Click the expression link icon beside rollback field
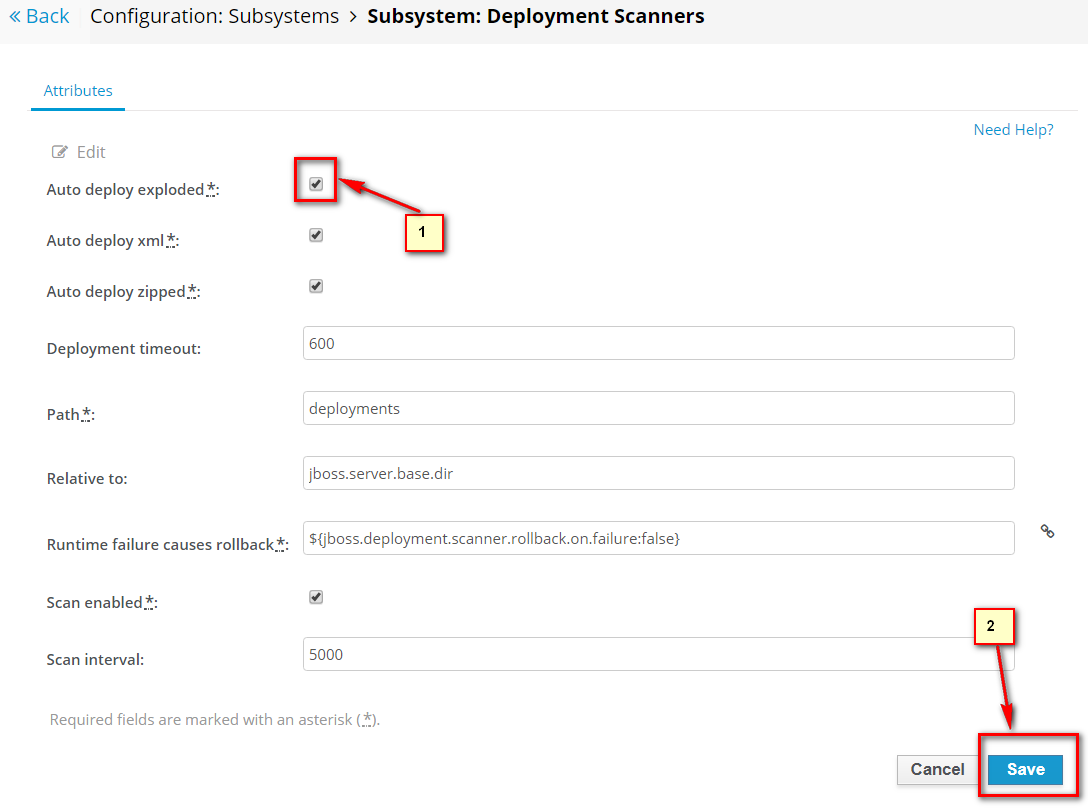1088x809 pixels. click(x=1047, y=532)
